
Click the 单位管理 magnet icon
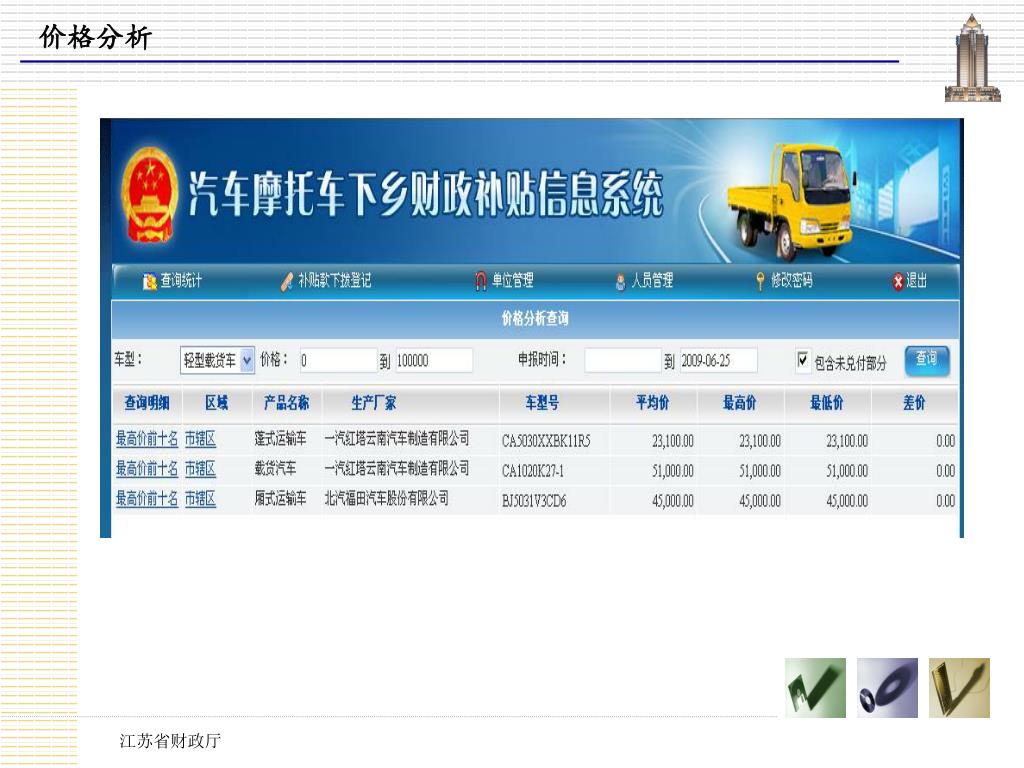481,281
